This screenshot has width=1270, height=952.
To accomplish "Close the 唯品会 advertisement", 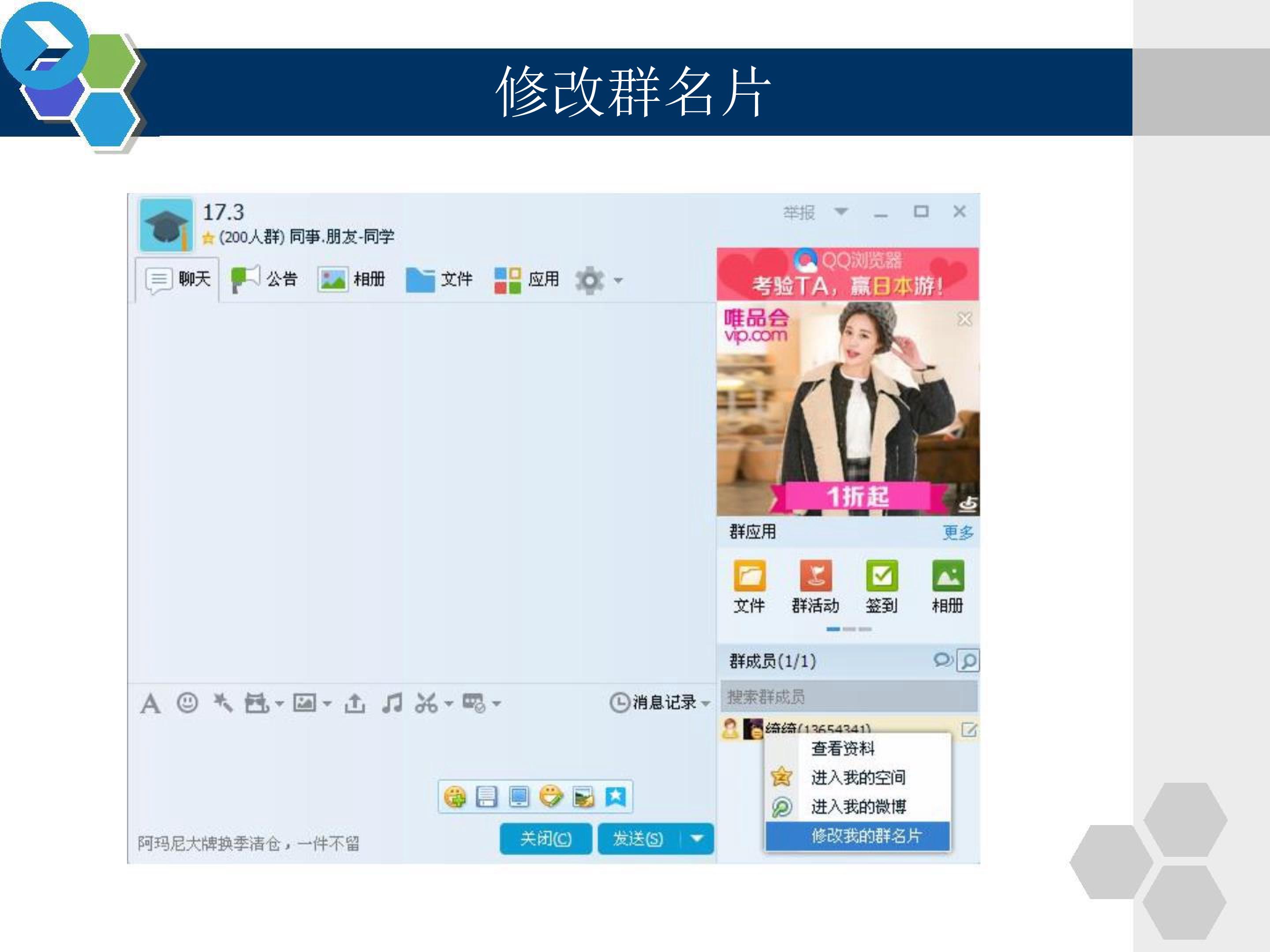I will click(965, 319).
